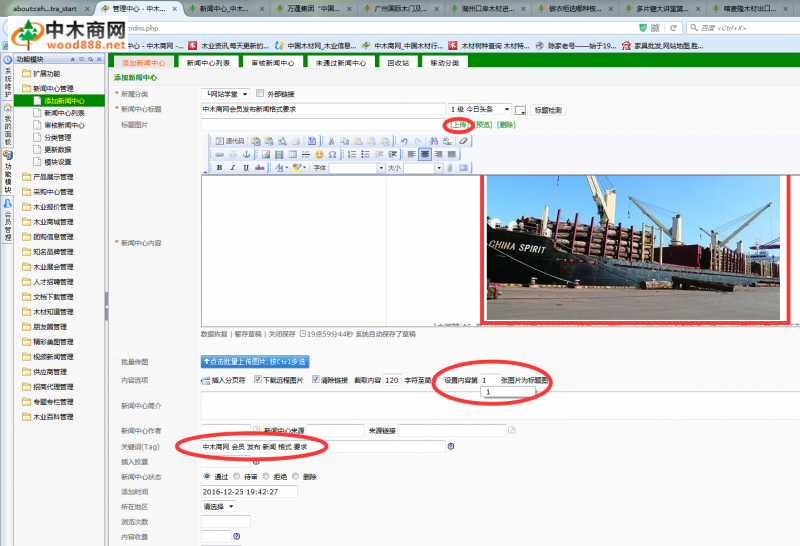Select the 待审 status radio button
Screen dimensions: 800x546
[236, 476]
